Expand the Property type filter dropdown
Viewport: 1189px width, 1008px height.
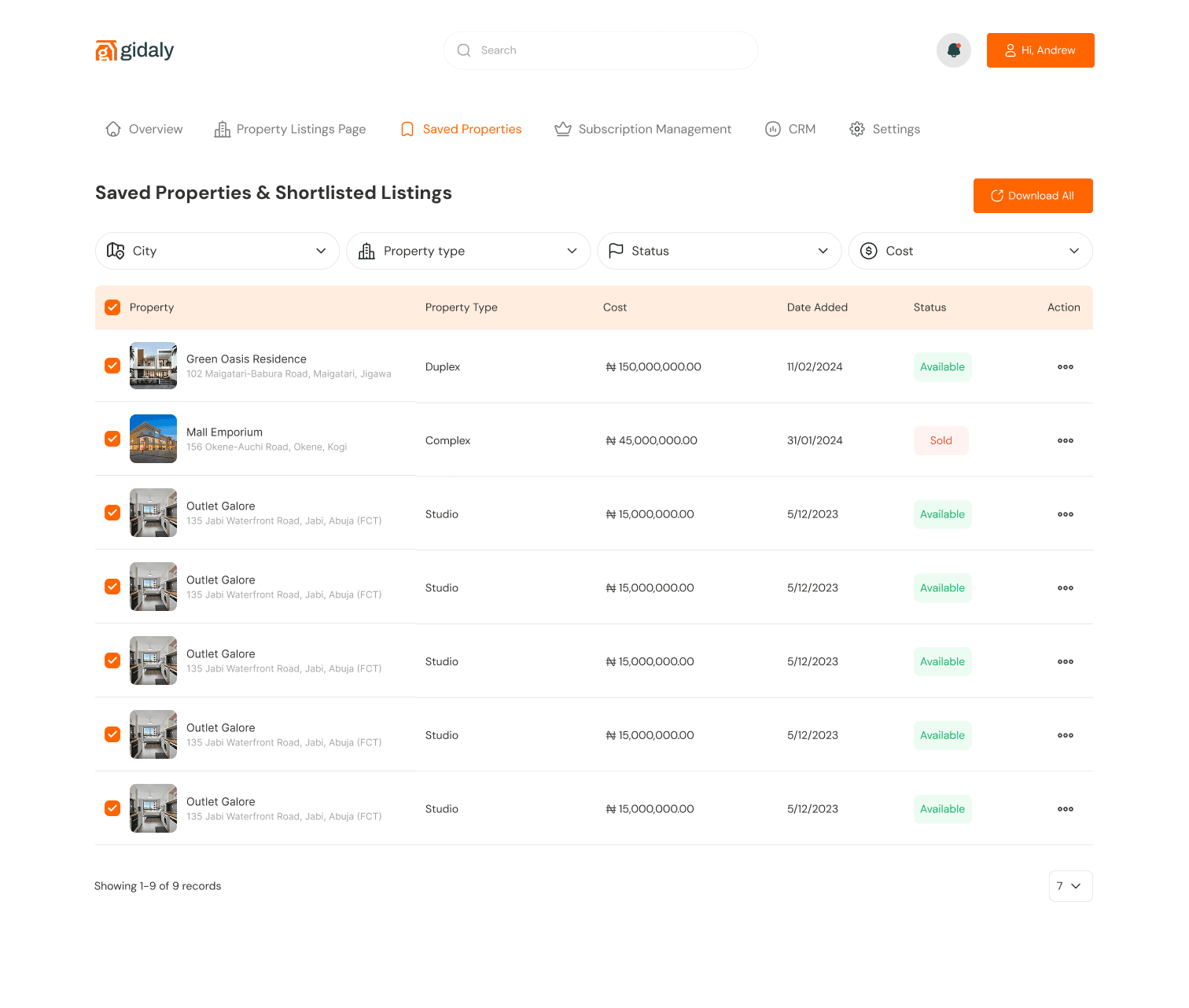click(469, 251)
